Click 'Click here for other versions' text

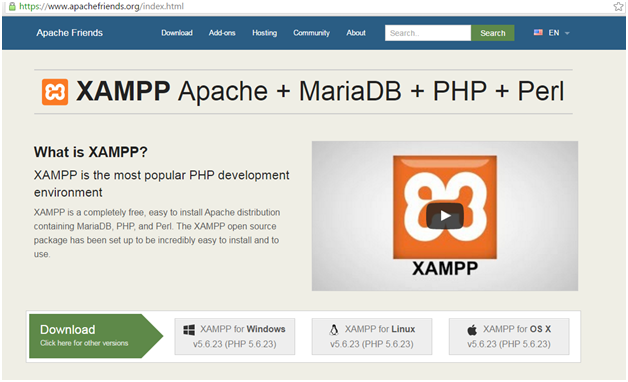point(84,343)
